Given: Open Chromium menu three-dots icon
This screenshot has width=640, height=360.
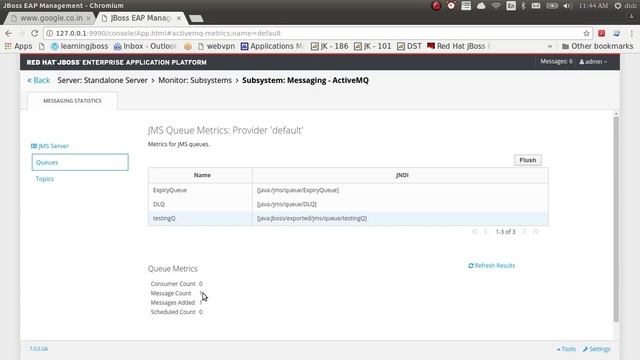Looking at the screenshot, I should 631,33.
